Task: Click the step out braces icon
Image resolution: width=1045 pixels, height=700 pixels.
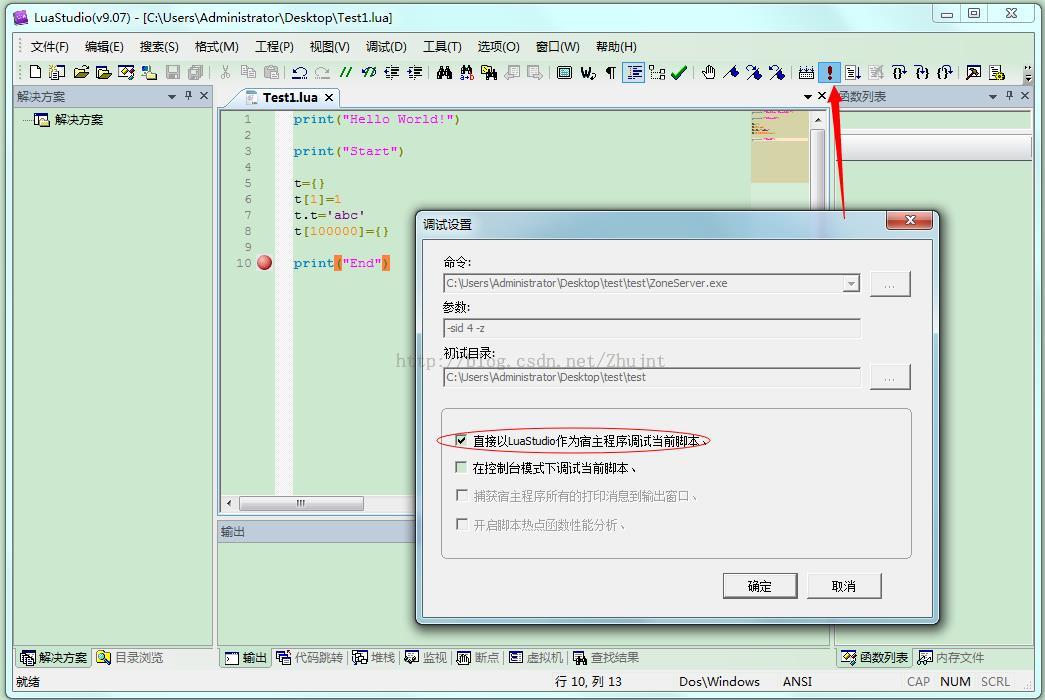Action: pyautogui.click(x=944, y=72)
